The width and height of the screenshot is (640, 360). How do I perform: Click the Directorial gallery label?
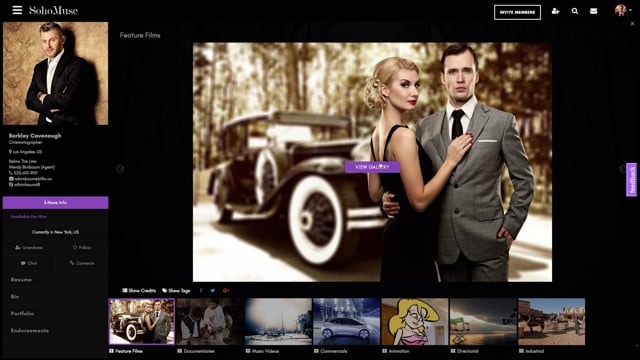tap(464, 351)
